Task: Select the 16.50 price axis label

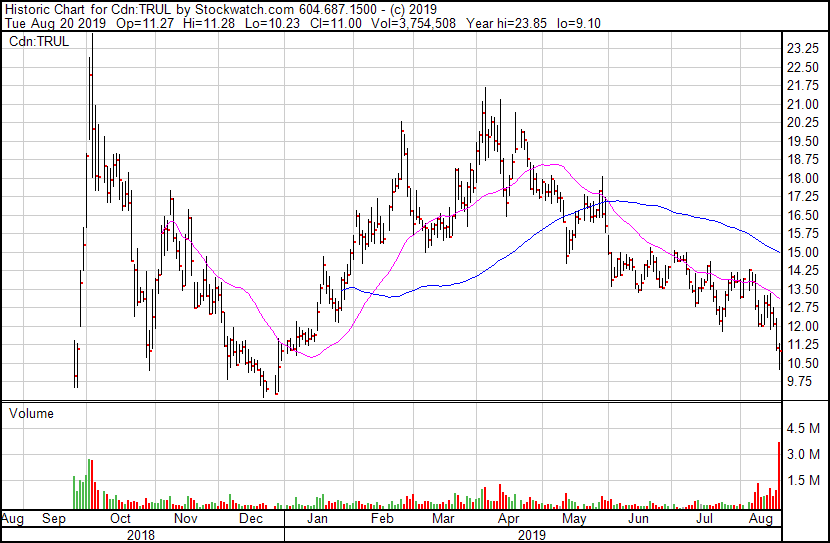Action: (x=803, y=215)
